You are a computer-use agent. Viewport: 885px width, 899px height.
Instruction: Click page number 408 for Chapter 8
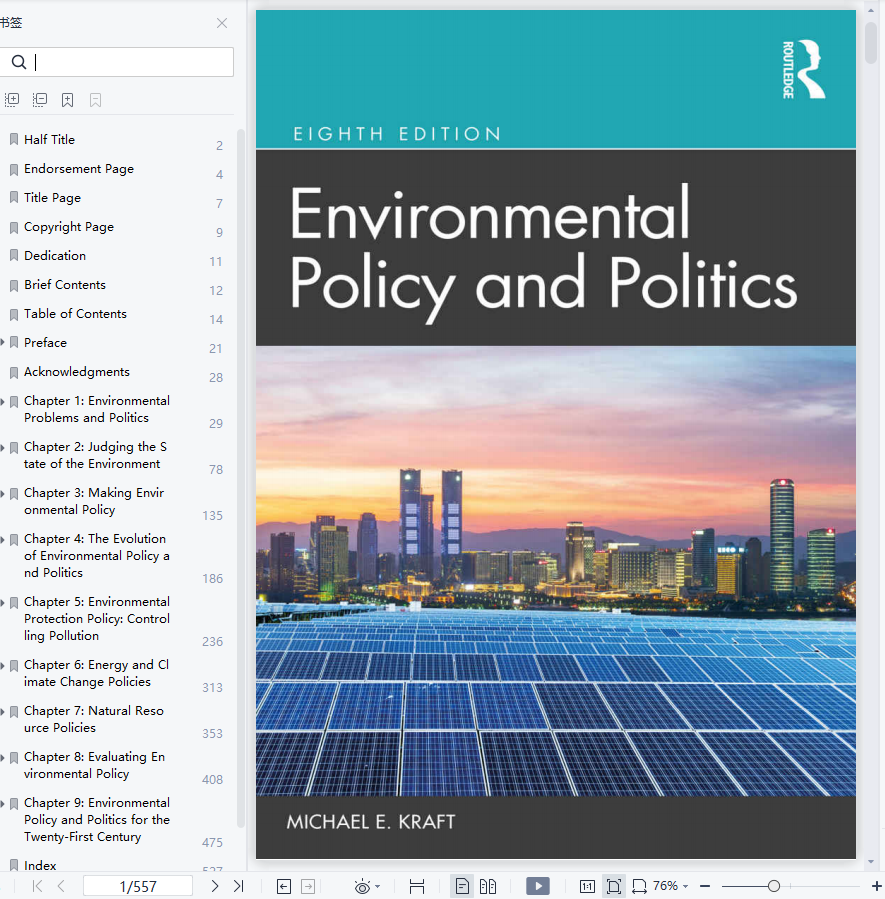pos(213,779)
